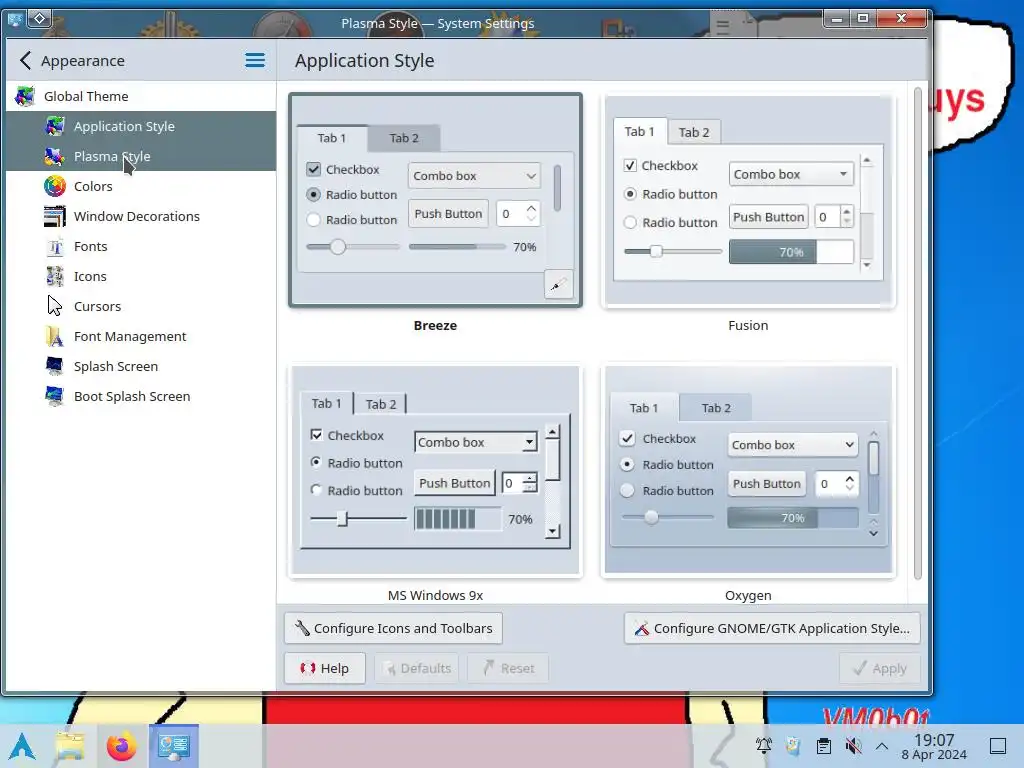Image resolution: width=1024 pixels, height=768 pixels.
Task: Open the Combo box in Breeze preview
Action: (x=474, y=176)
